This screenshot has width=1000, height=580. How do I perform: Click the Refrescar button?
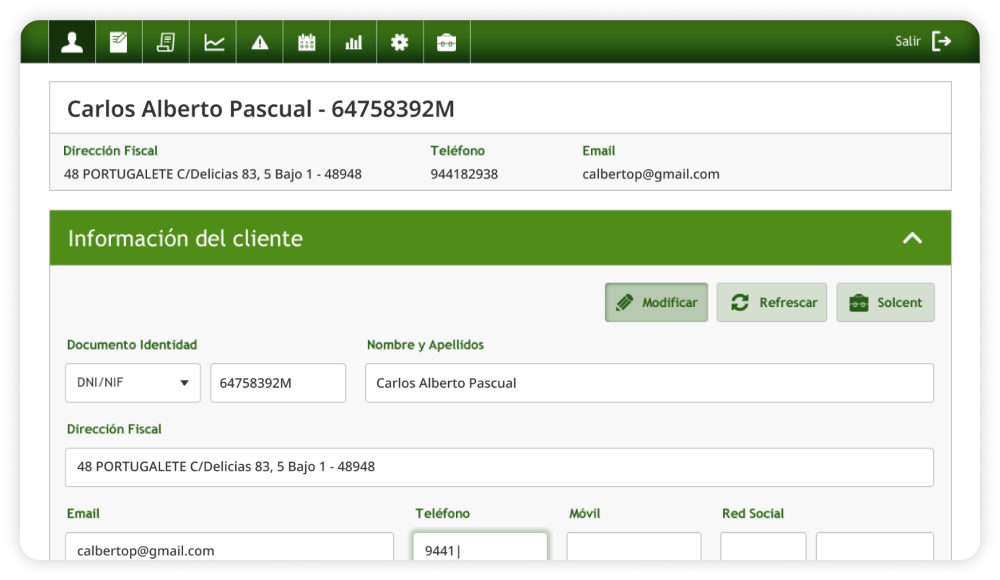(x=772, y=302)
